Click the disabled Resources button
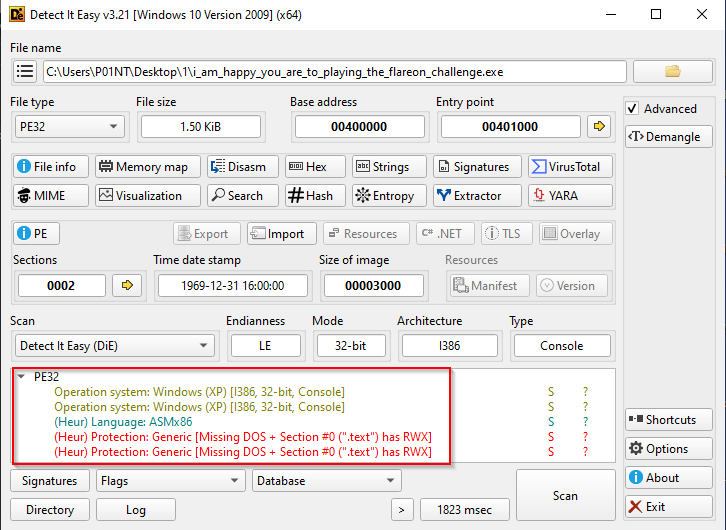This screenshot has width=726, height=530. point(366,233)
